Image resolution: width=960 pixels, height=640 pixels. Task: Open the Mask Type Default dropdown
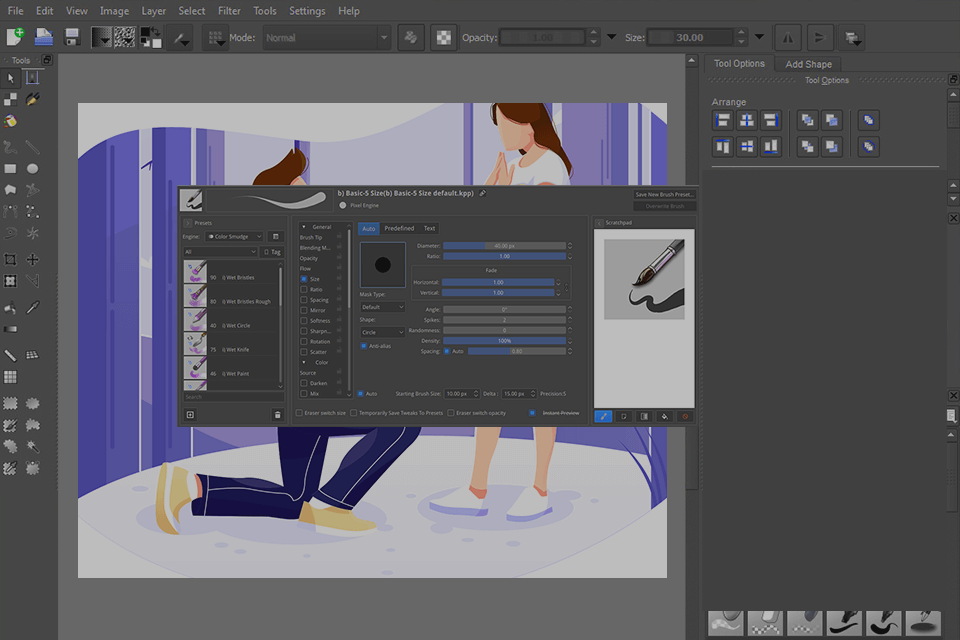(x=381, y=307)
